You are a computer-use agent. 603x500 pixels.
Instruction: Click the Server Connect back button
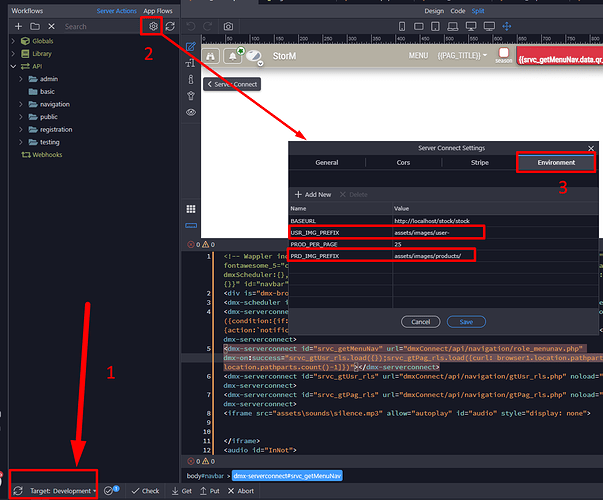pos(232,84)
